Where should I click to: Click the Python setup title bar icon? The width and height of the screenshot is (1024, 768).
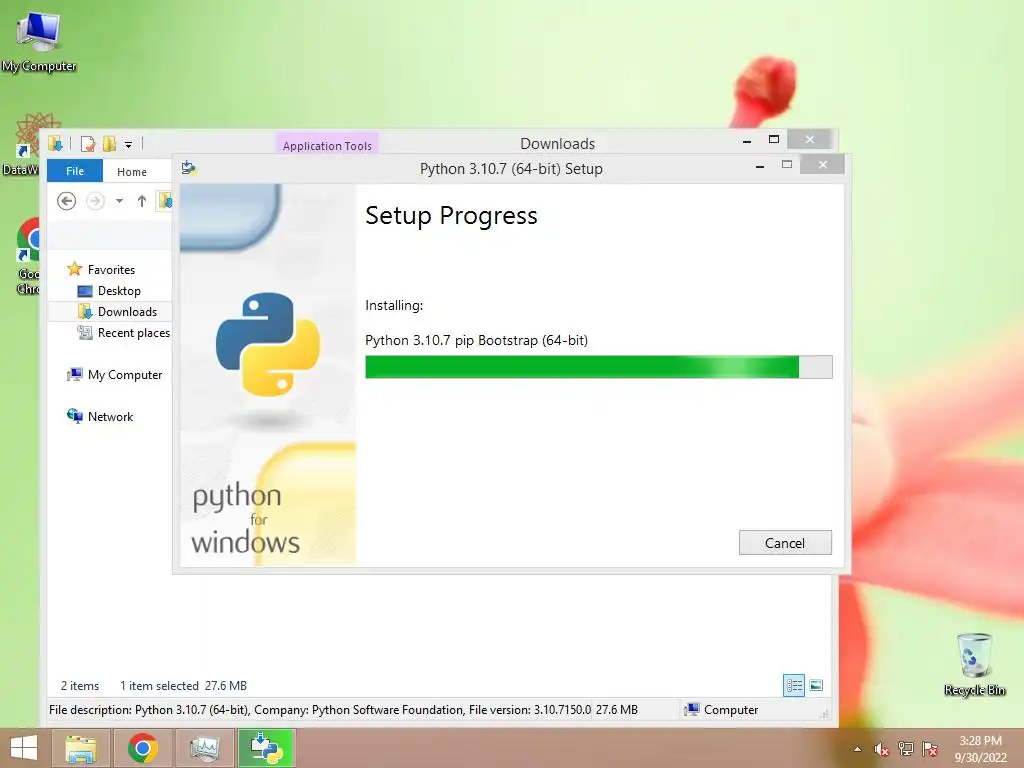point(189,168)
